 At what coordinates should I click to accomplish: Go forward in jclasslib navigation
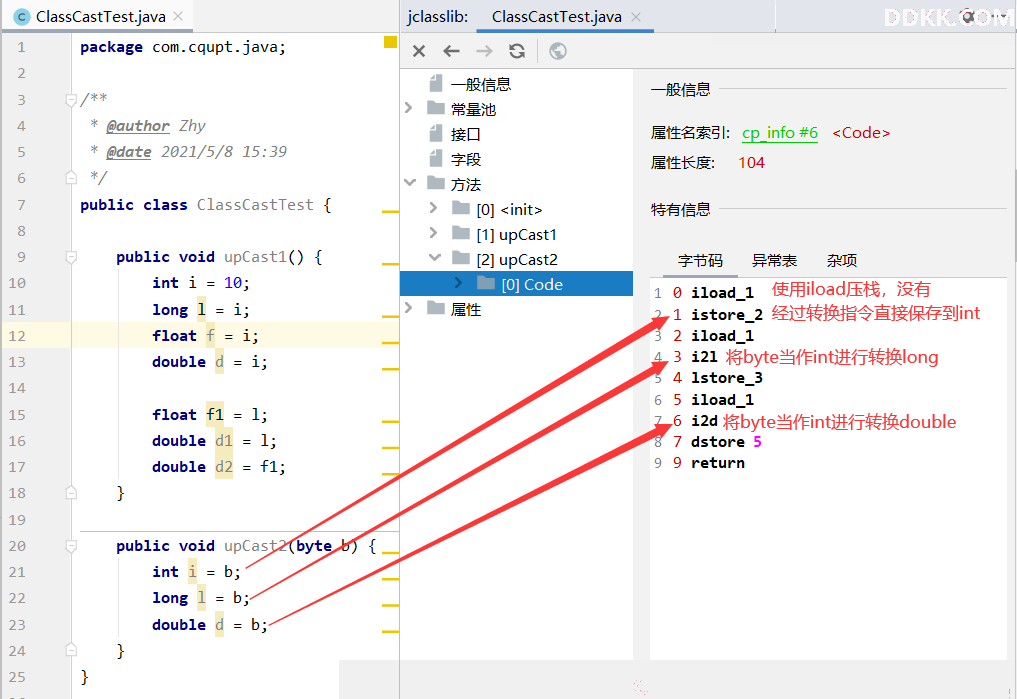click(x=484, y=51)
